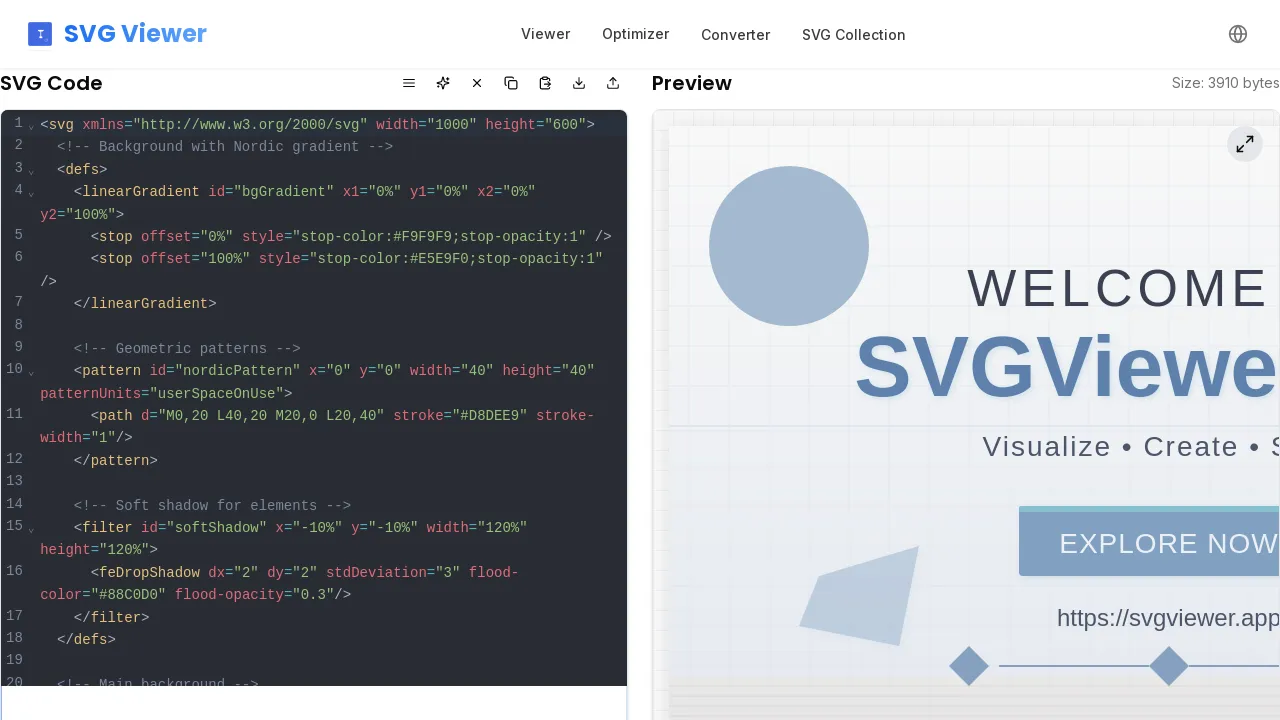Click the SVG Viewer logo icon
Viewport: 1280px width, 720px height.
[40, 33]
